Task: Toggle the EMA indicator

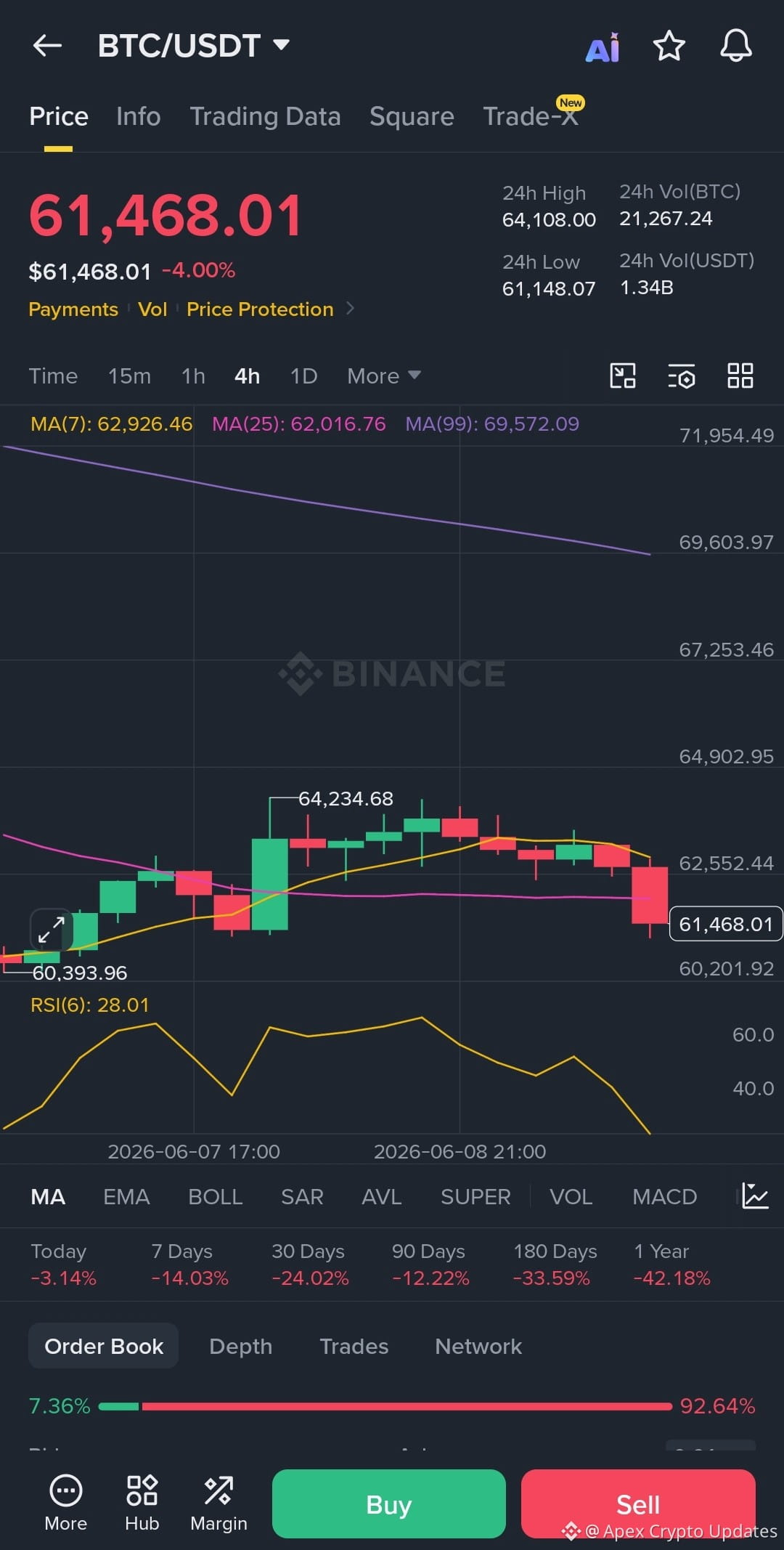Action: tap(126, 1196)
